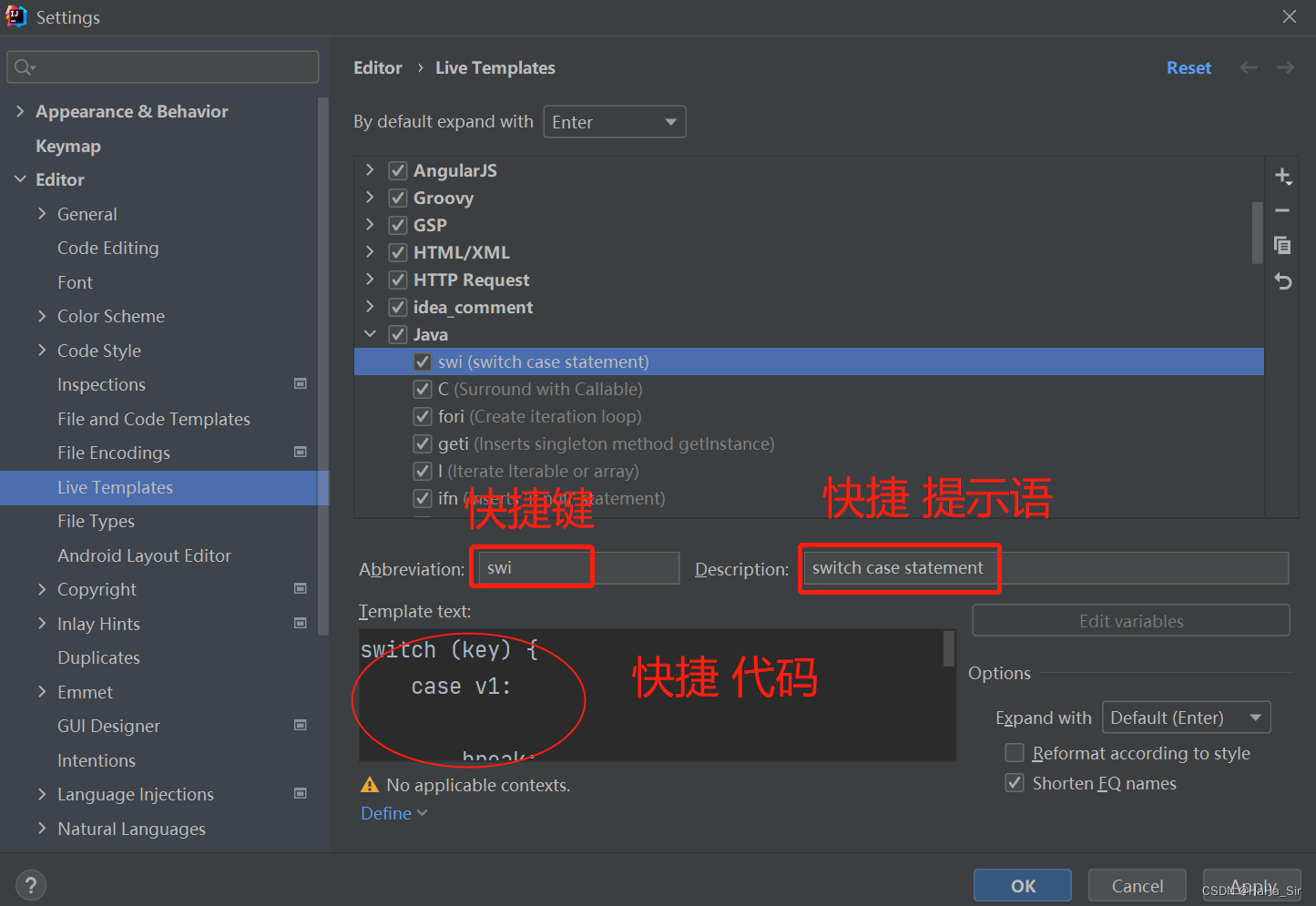
Task: Click the restore deleted defaults icon
Action: tap(1282, 281)
